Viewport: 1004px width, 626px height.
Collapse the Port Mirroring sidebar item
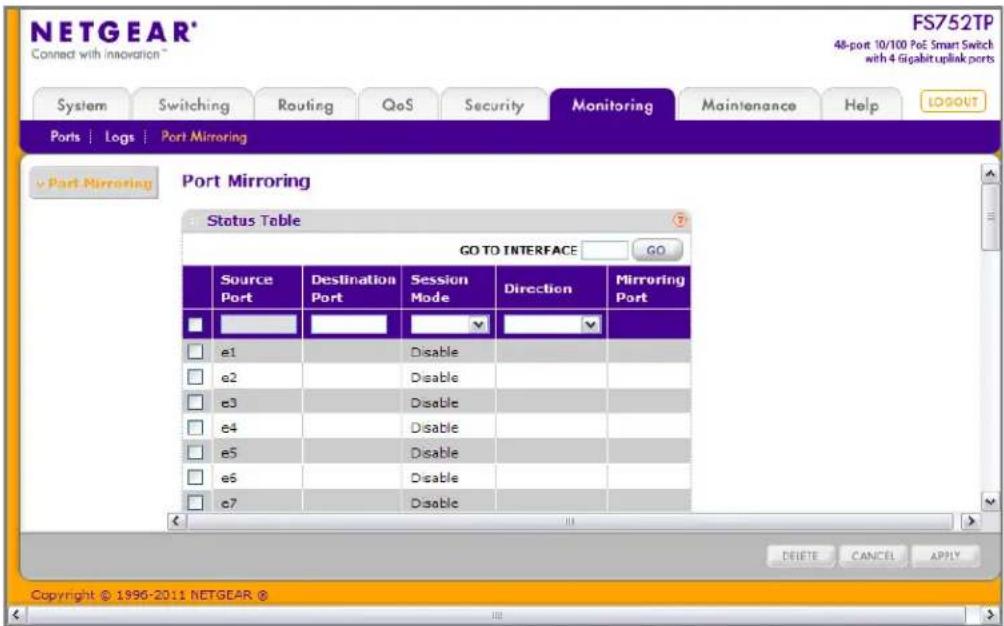coord(93,183)
